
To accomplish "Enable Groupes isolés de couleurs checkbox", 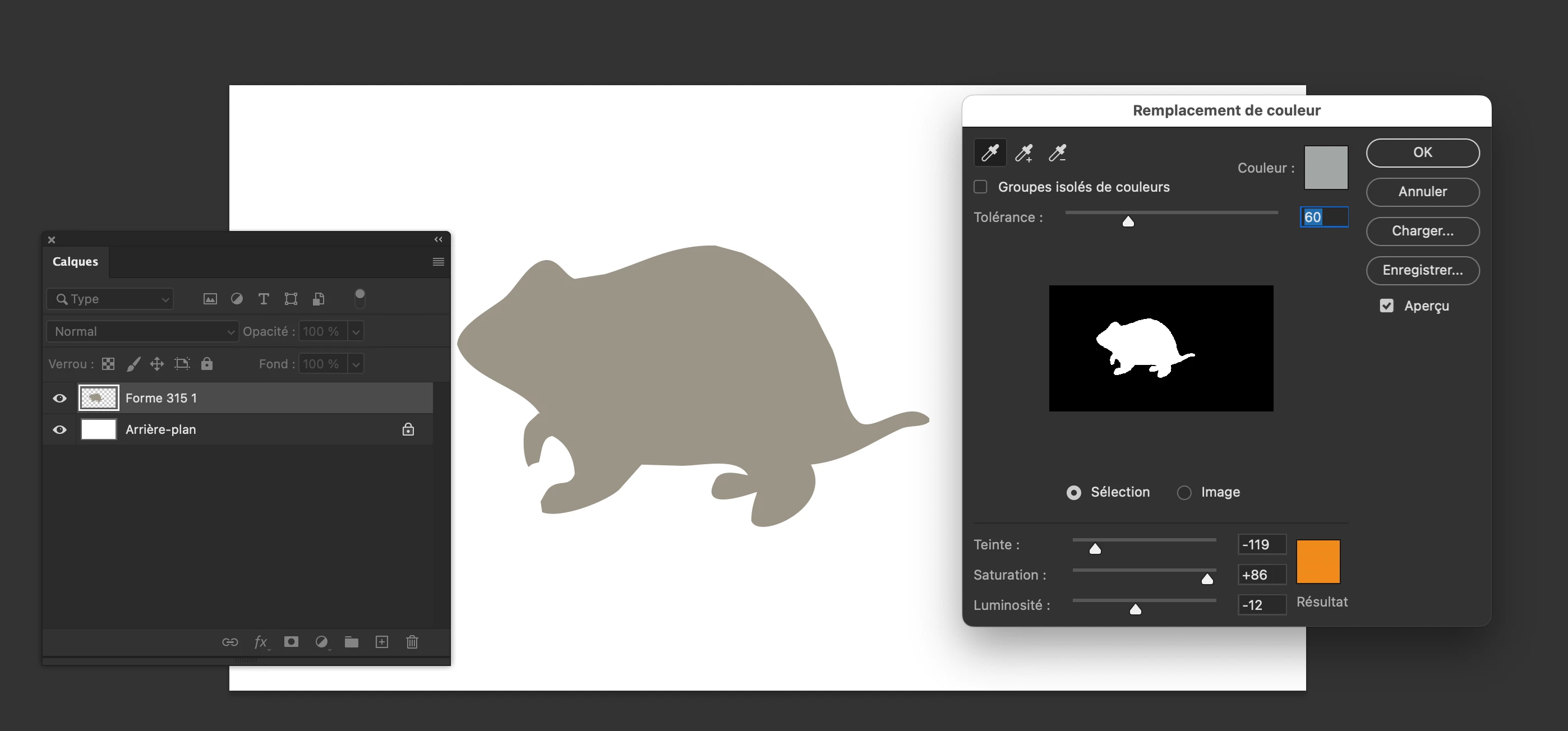I will [980, 187].
